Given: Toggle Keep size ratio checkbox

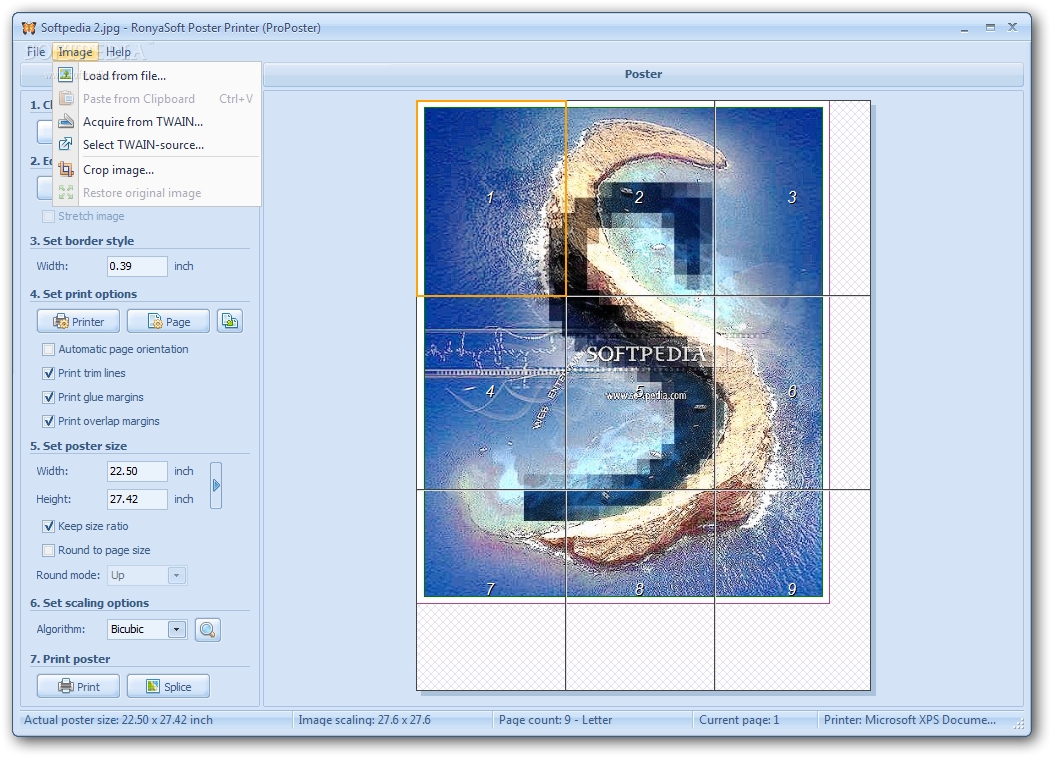Looking at the screenshot, I should (x=48, y=526).
